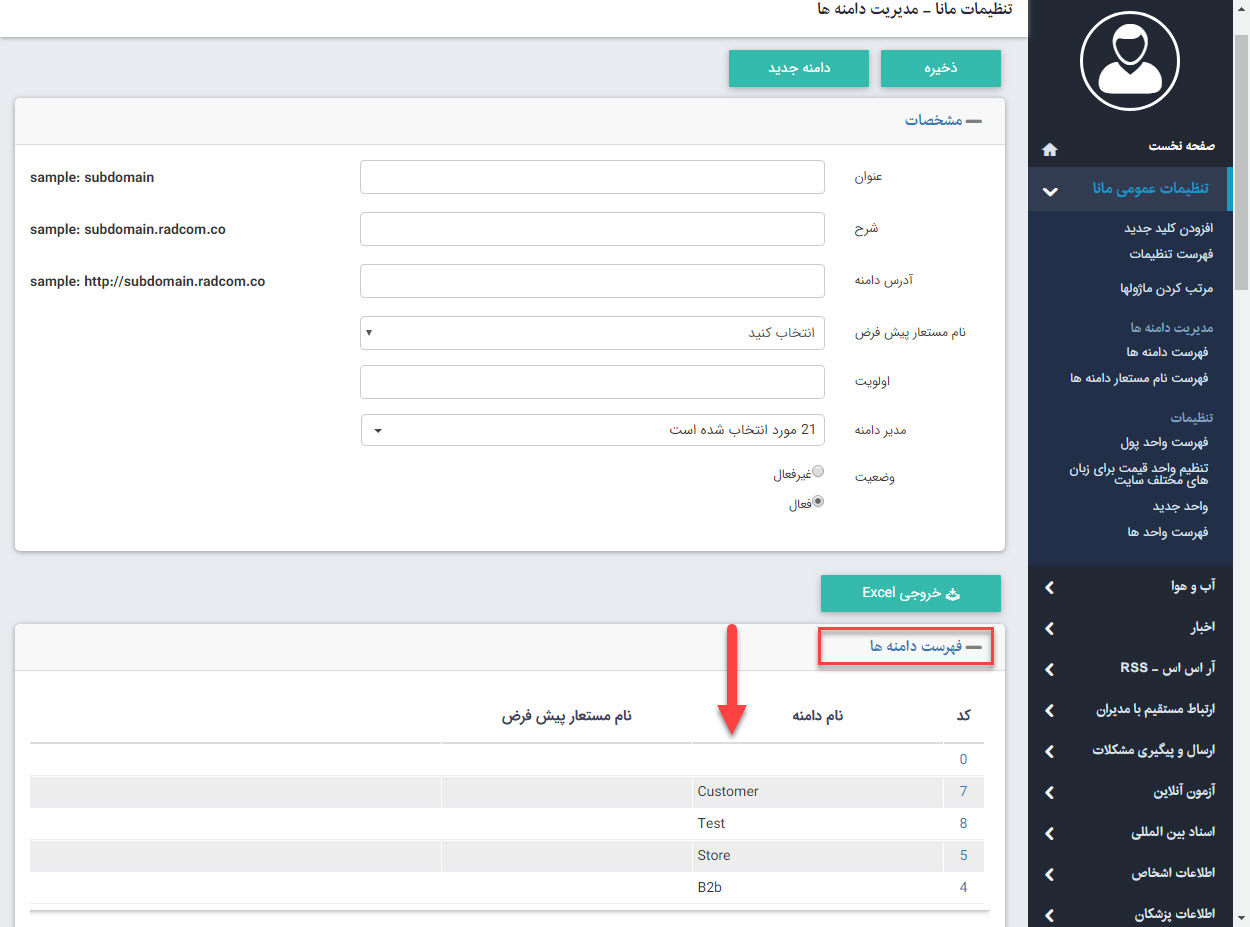1250x927 pixels.
Task: Click the دامنه جدید button
Action: [798, 69]
